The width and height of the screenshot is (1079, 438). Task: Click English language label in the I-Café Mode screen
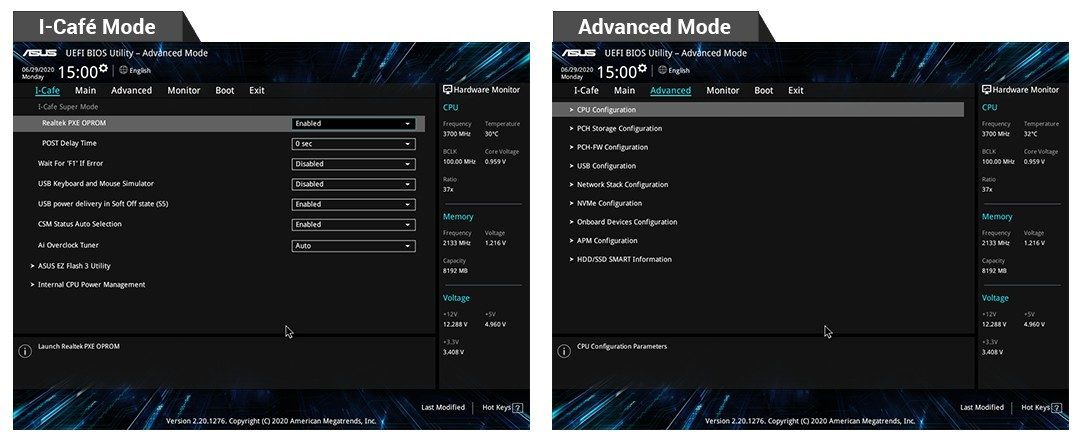click(140, 70)
